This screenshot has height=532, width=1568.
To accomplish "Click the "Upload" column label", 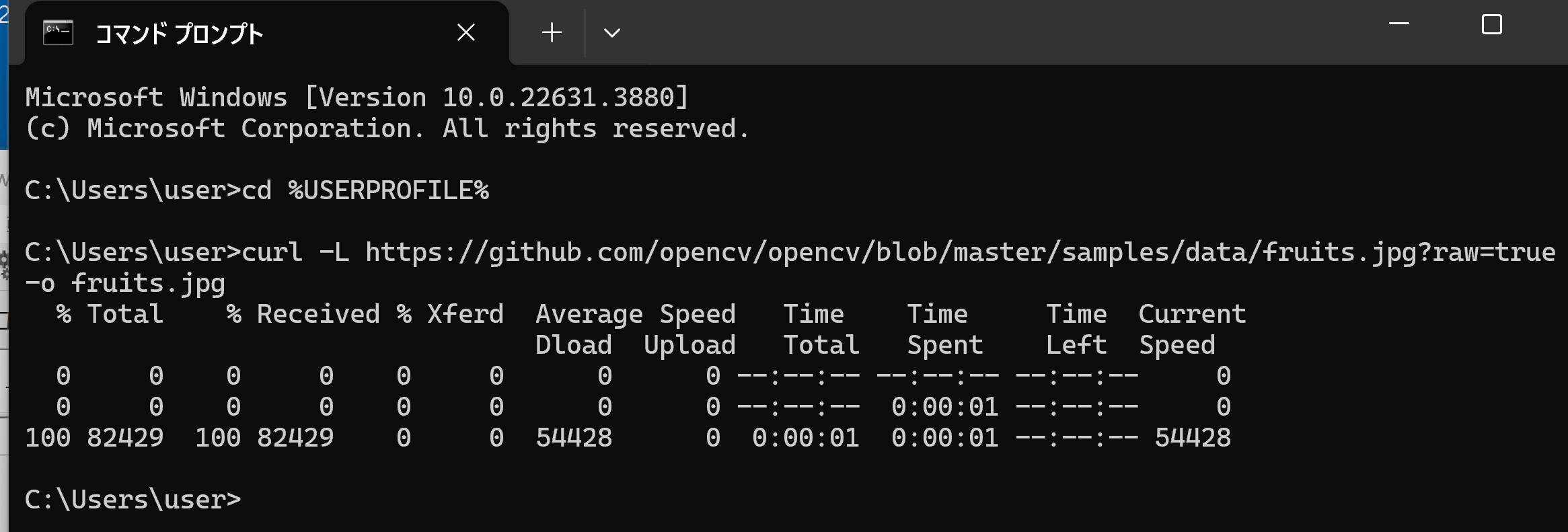I will (689, 345).
